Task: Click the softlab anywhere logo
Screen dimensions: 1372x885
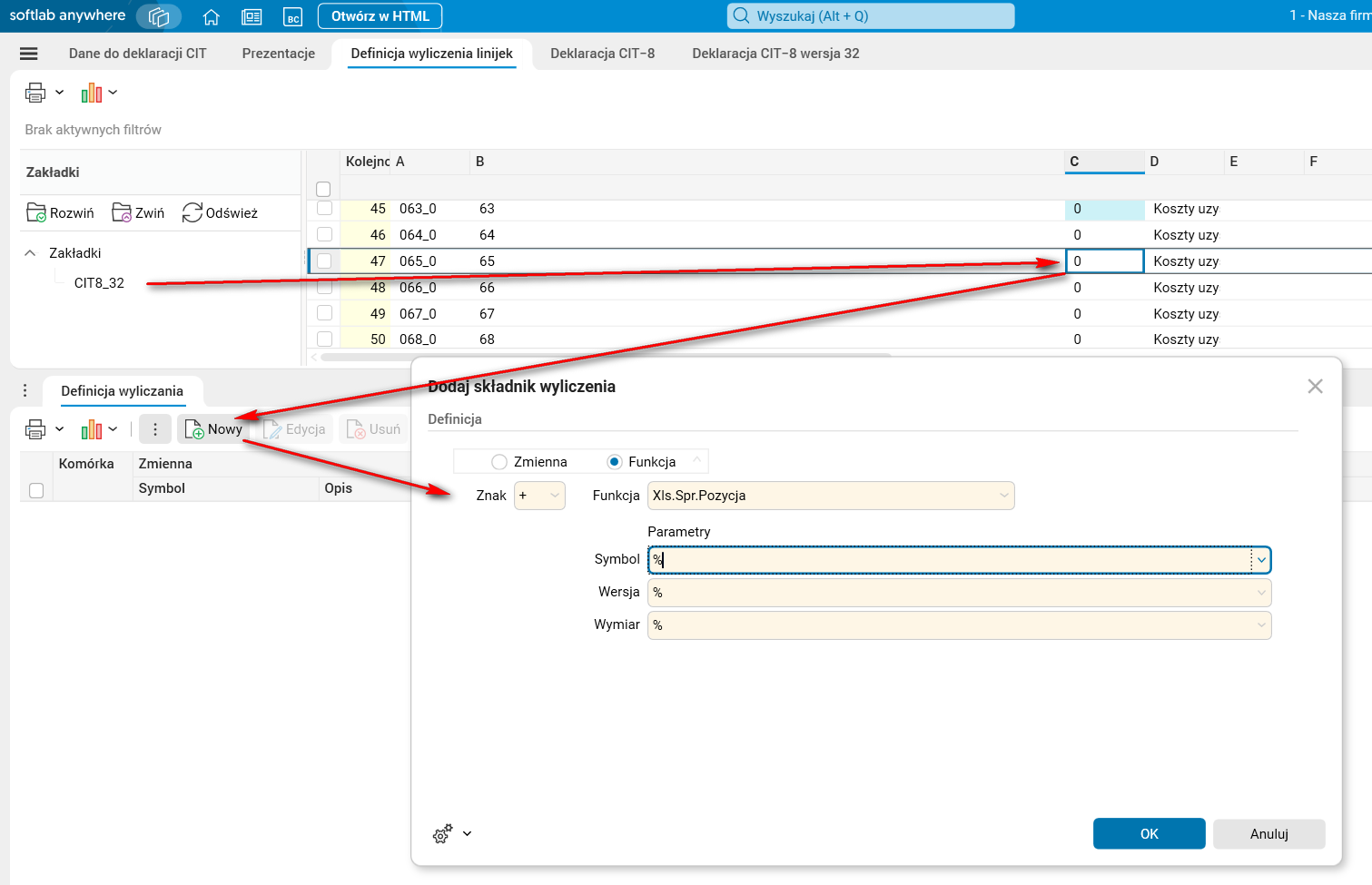Action: pyautogui.click(x=67, y=15)
